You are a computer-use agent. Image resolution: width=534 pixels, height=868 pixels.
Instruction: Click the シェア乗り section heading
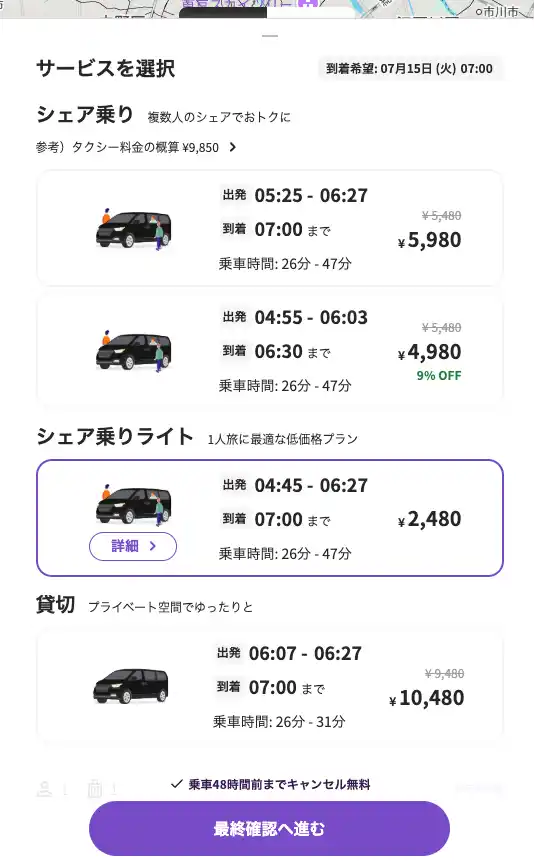pyautogui.click(x=85, y=115)
